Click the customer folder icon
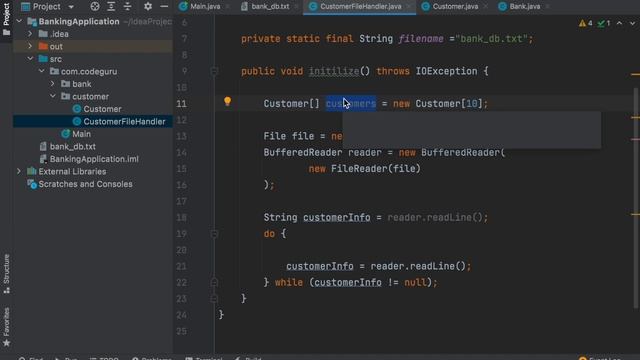 65,96
